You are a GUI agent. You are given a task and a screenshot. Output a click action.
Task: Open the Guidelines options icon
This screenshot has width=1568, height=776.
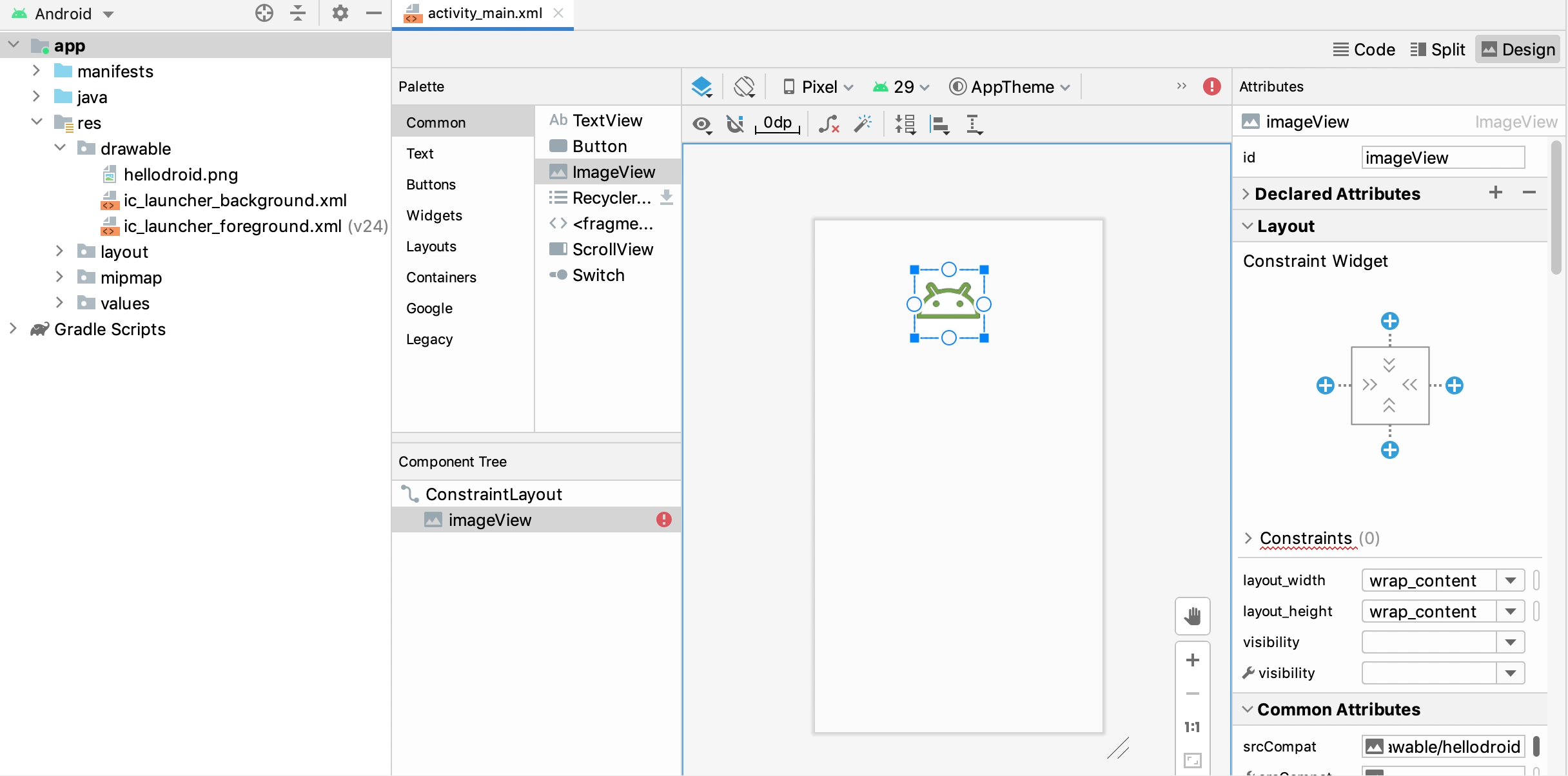pyautogui.click(x=974, y=124)
